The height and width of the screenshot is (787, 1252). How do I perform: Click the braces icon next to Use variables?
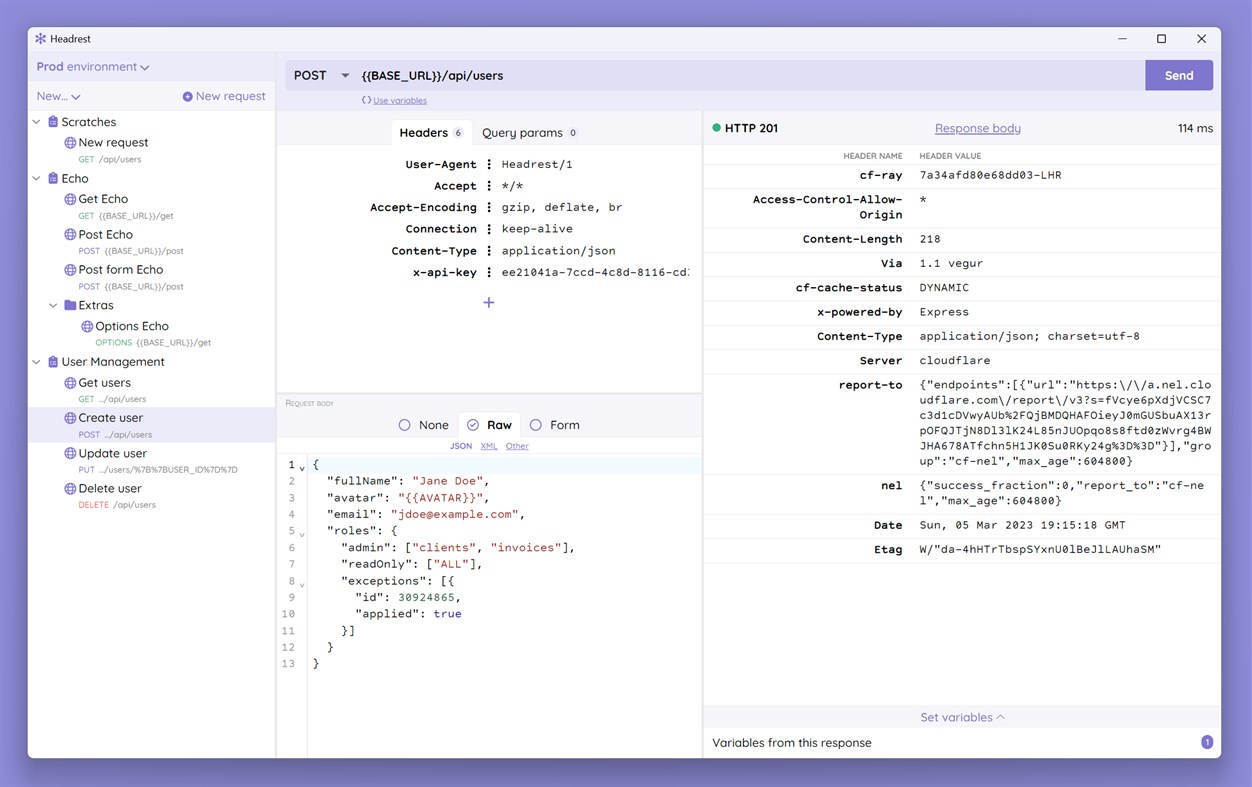366,100
